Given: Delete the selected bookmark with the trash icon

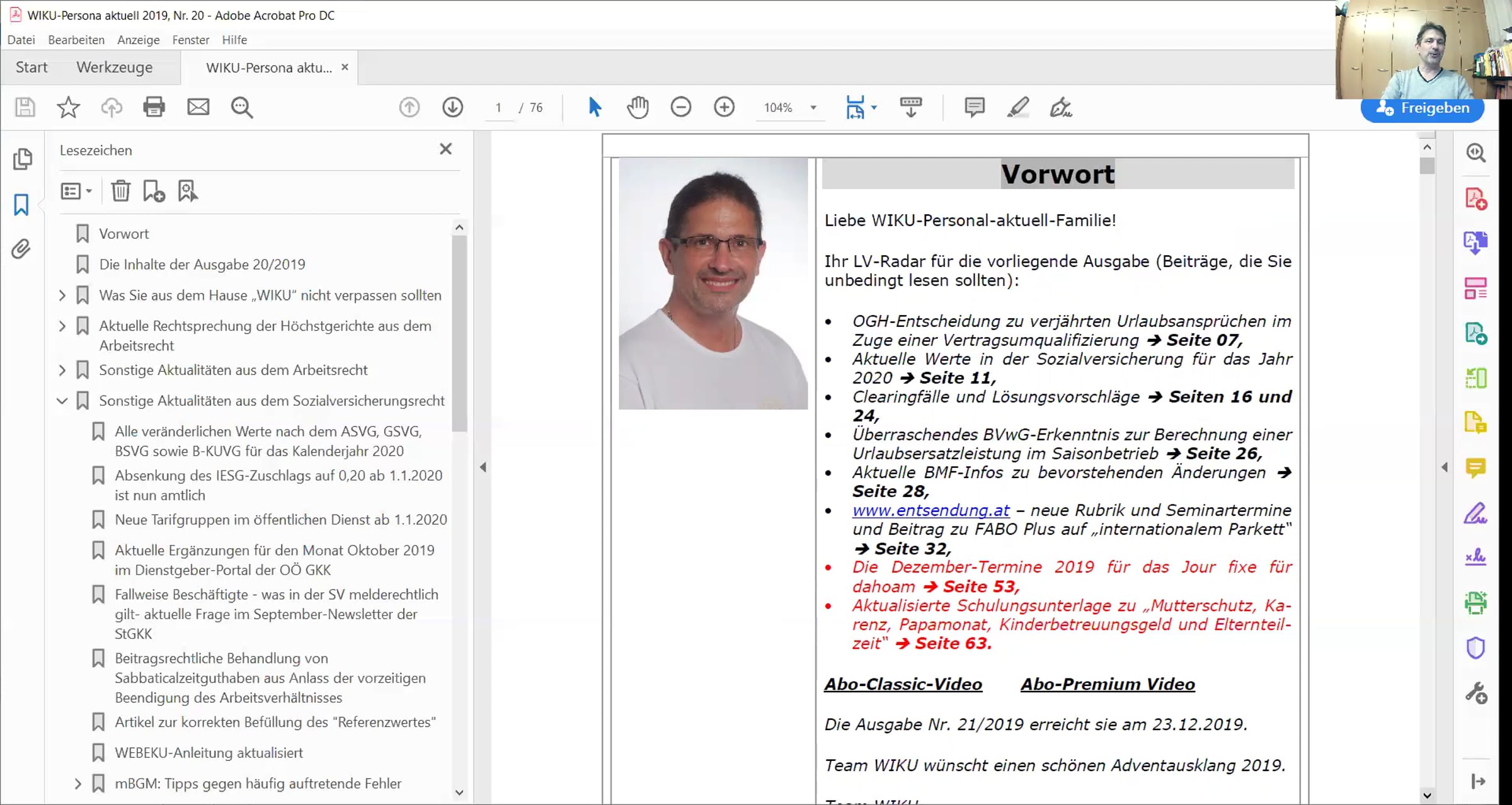Looking at the screenshot, I should [x=120, y=191].
